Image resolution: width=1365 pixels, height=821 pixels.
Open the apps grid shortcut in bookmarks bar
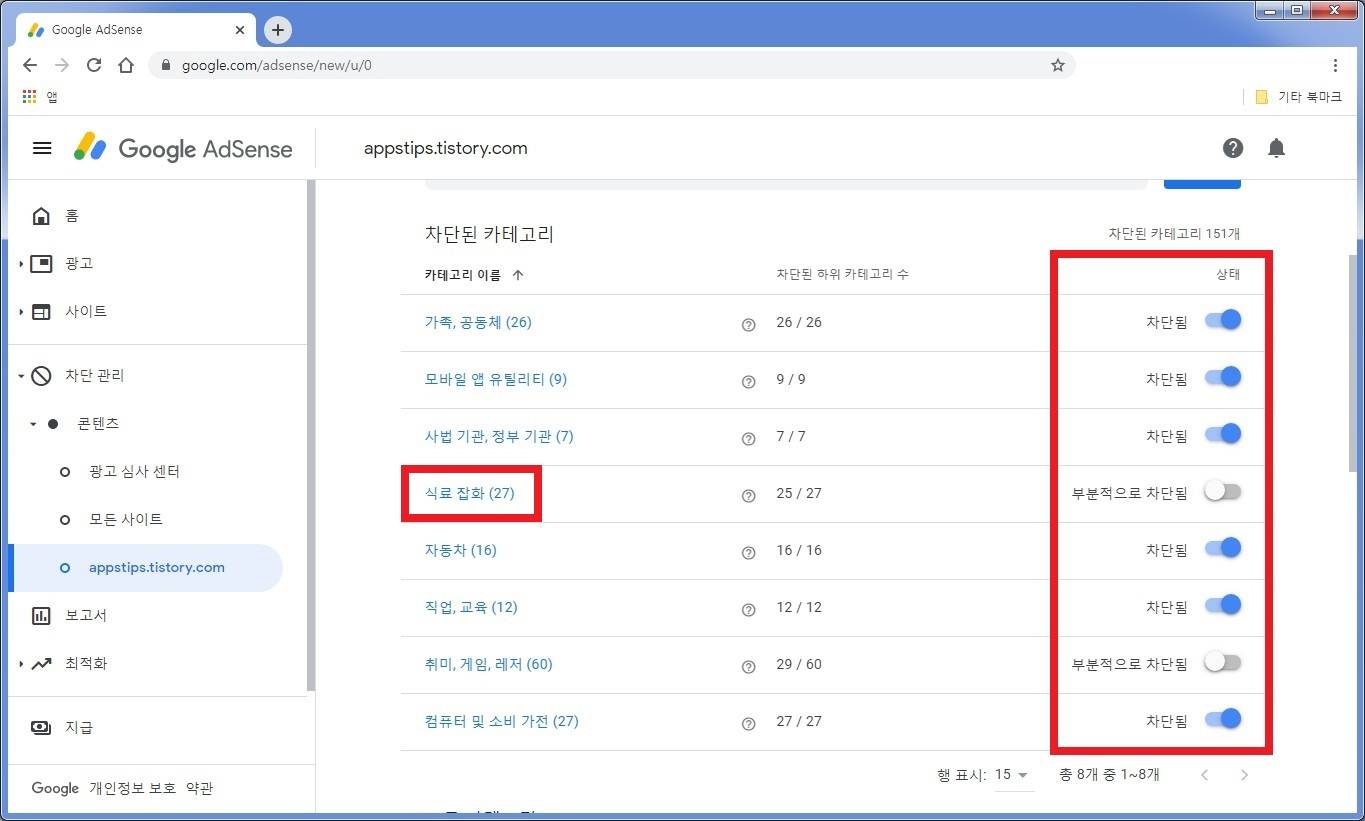click(29, 97)
